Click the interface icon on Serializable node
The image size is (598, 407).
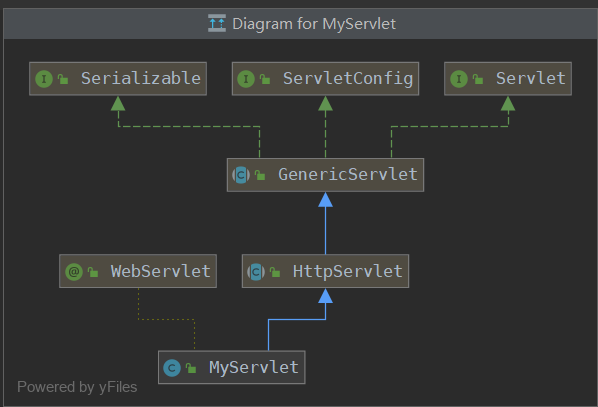(x=44, y=79)
